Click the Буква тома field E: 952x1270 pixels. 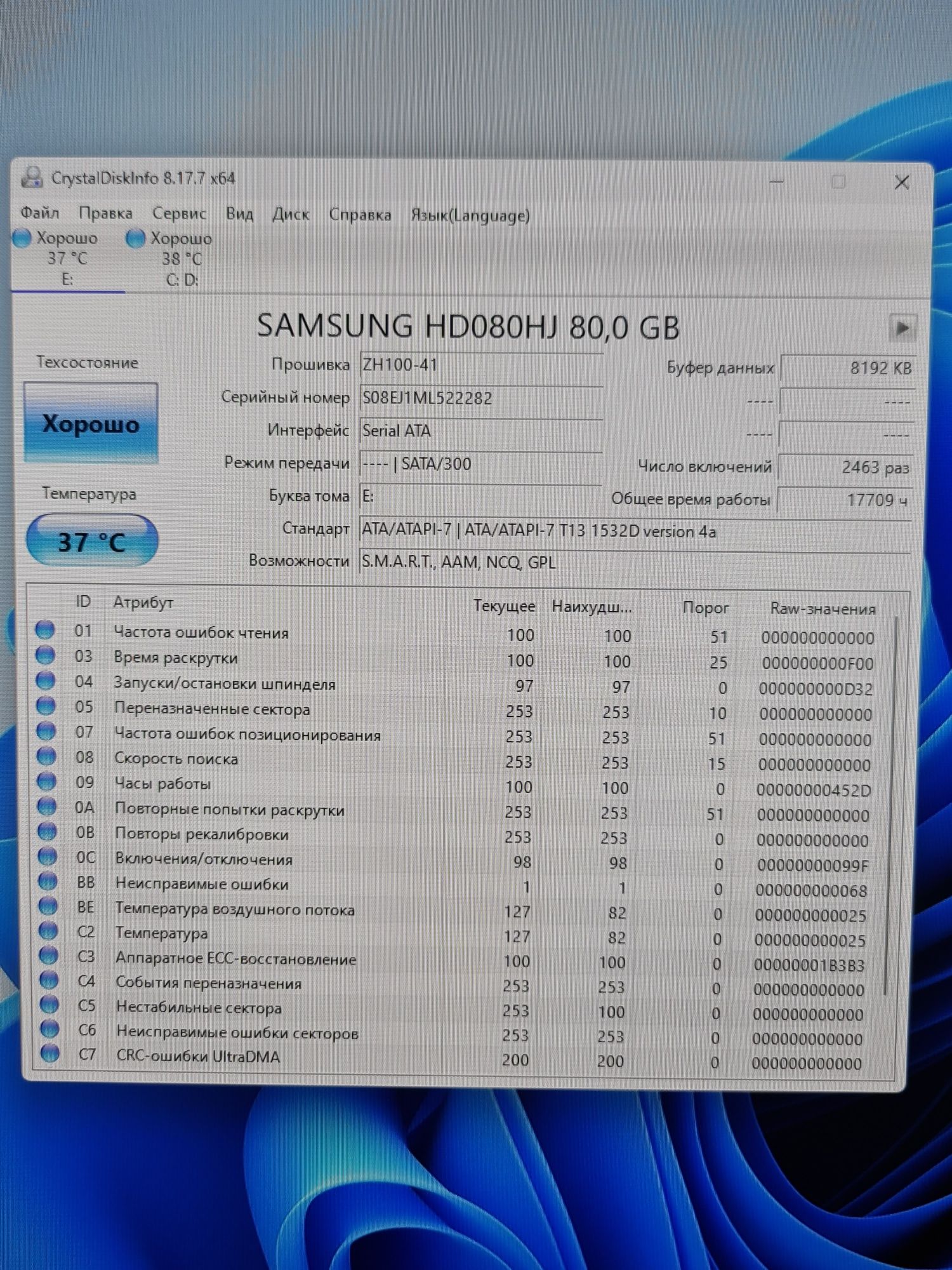[x=481, y=496]
